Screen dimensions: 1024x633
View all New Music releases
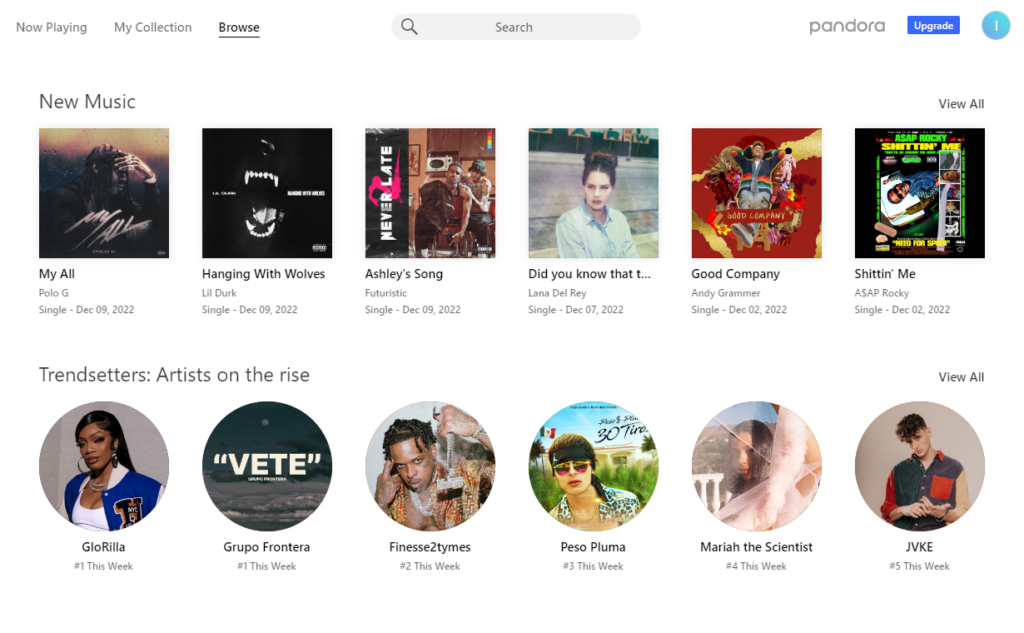pyautogui.click(x=961, y=104)
